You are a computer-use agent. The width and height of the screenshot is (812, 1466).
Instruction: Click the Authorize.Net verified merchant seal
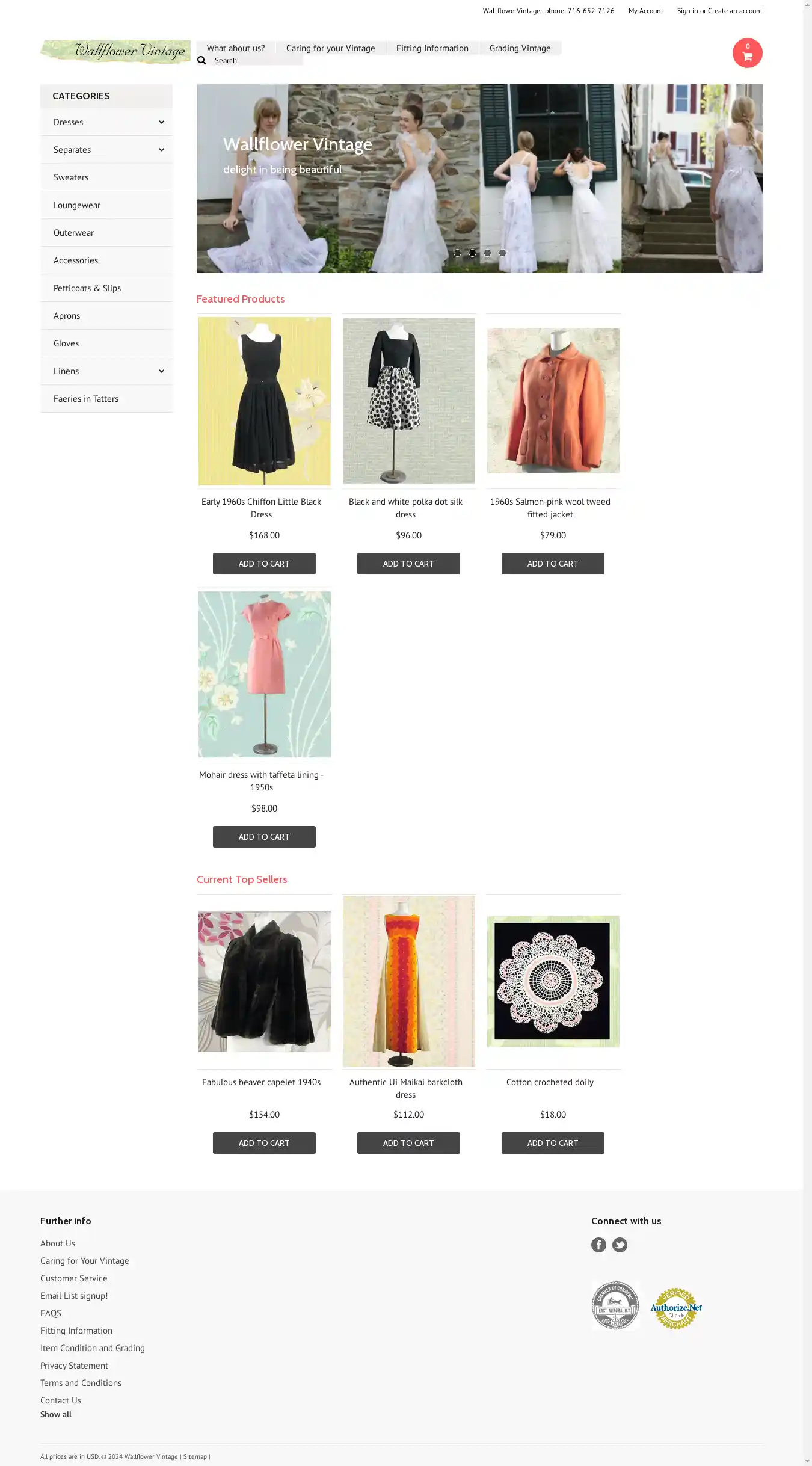[x=676, y=1308]
